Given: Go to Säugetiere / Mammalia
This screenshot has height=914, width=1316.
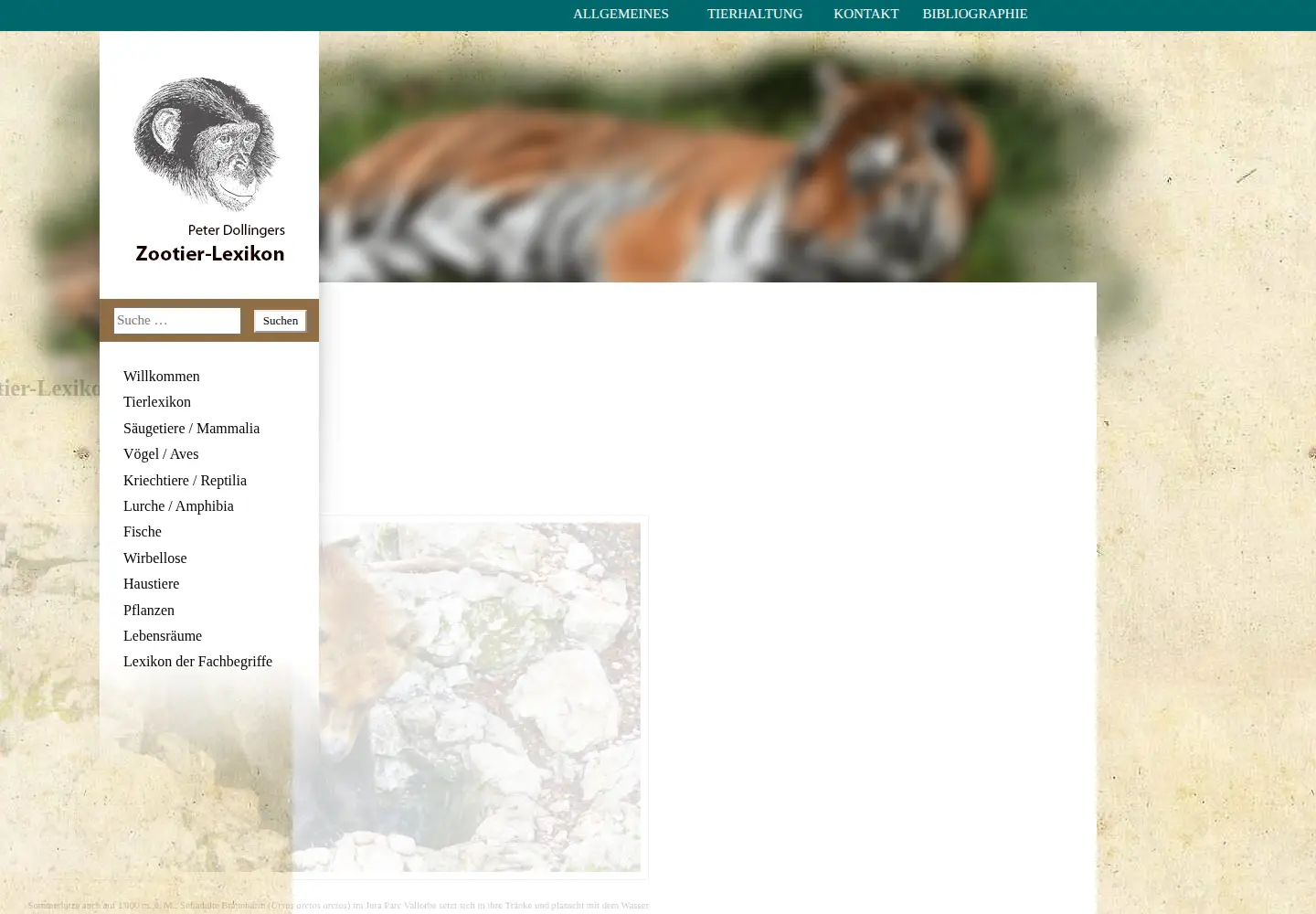Looking at the screenshot, I should 191,429.
